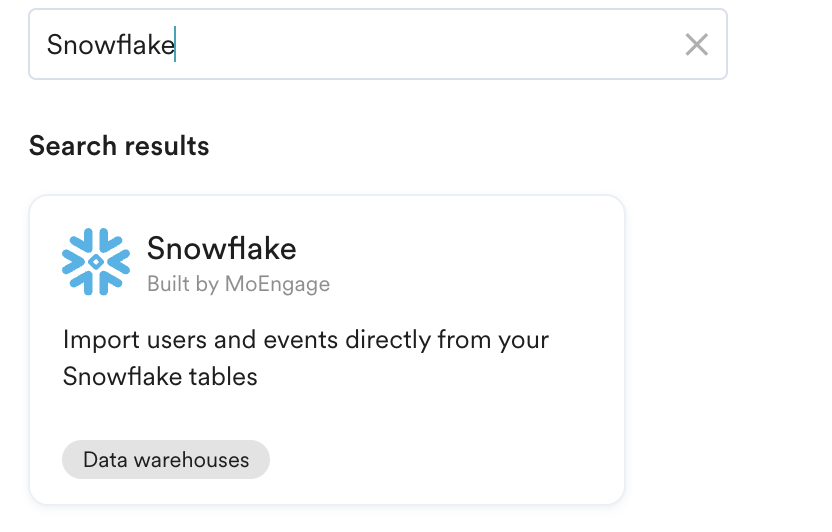Screen dimensions: 832x532
Task: Click the word 'MoEngage' in card subtitle
Action: pos(277,284)
